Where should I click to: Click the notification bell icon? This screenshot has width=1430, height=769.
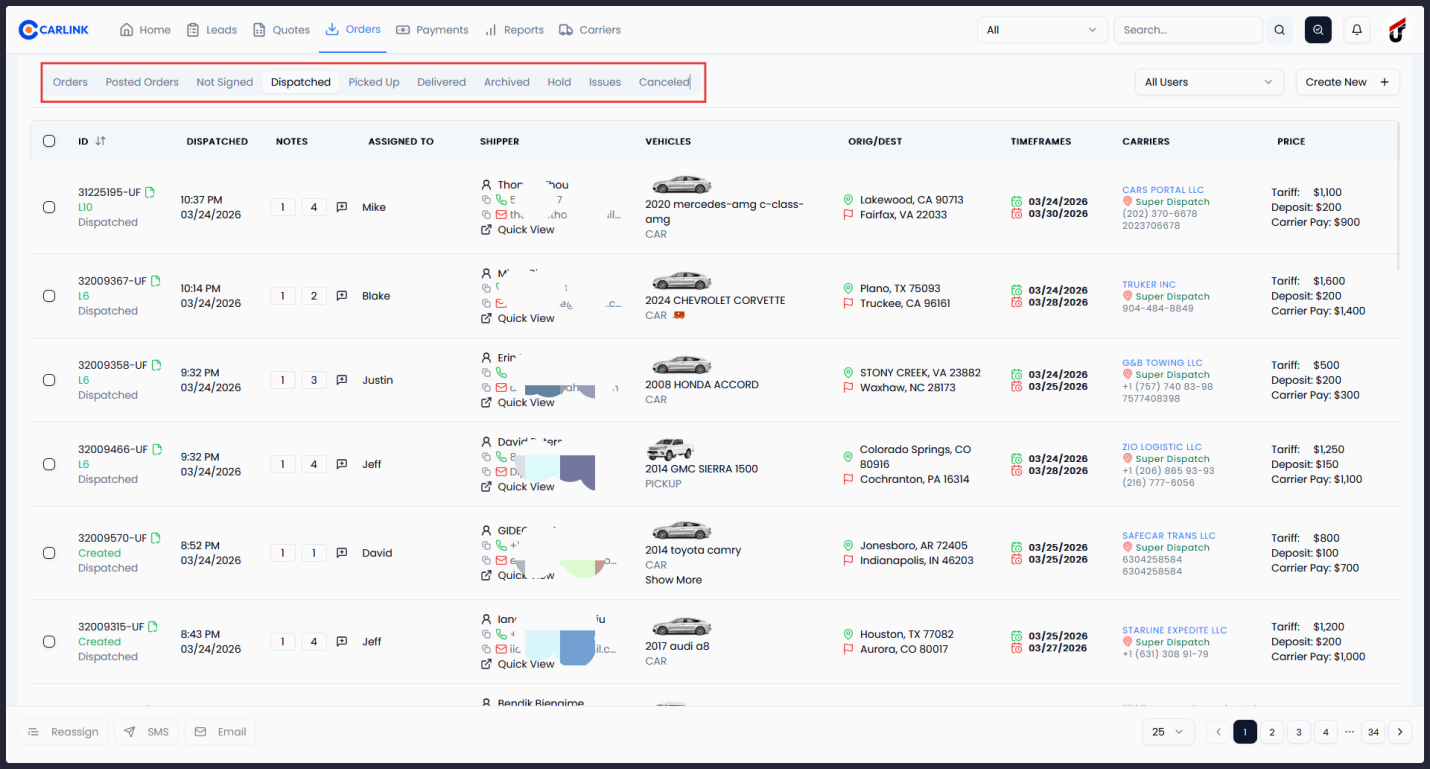pos(1357,29)
